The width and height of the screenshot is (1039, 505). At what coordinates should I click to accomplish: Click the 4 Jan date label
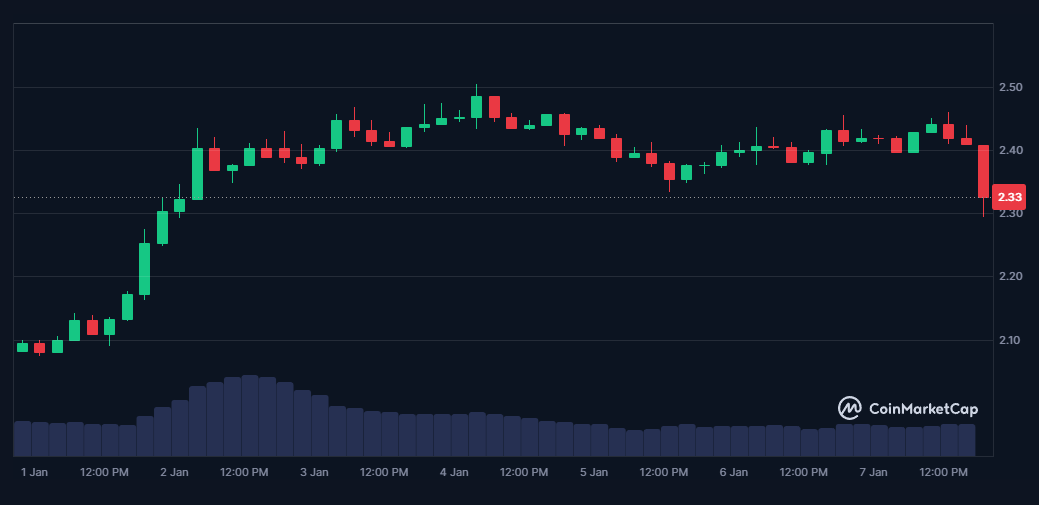454,473
